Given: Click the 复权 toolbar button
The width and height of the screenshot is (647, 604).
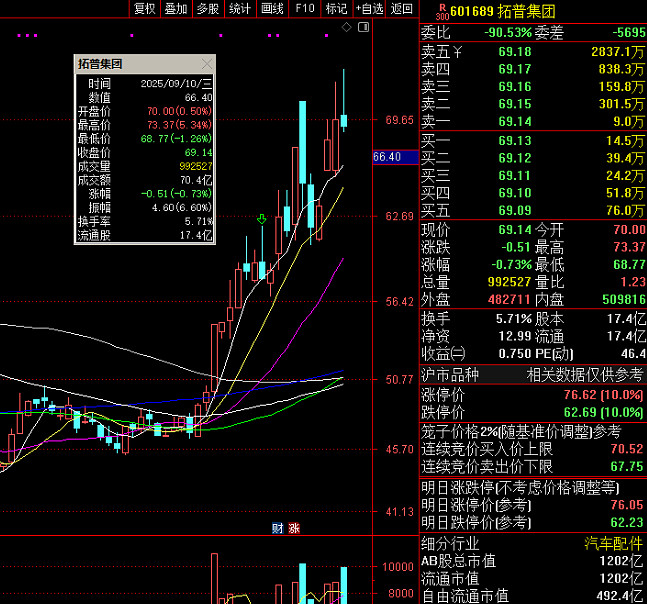Looking at the screenshot, I should (145, 9).
